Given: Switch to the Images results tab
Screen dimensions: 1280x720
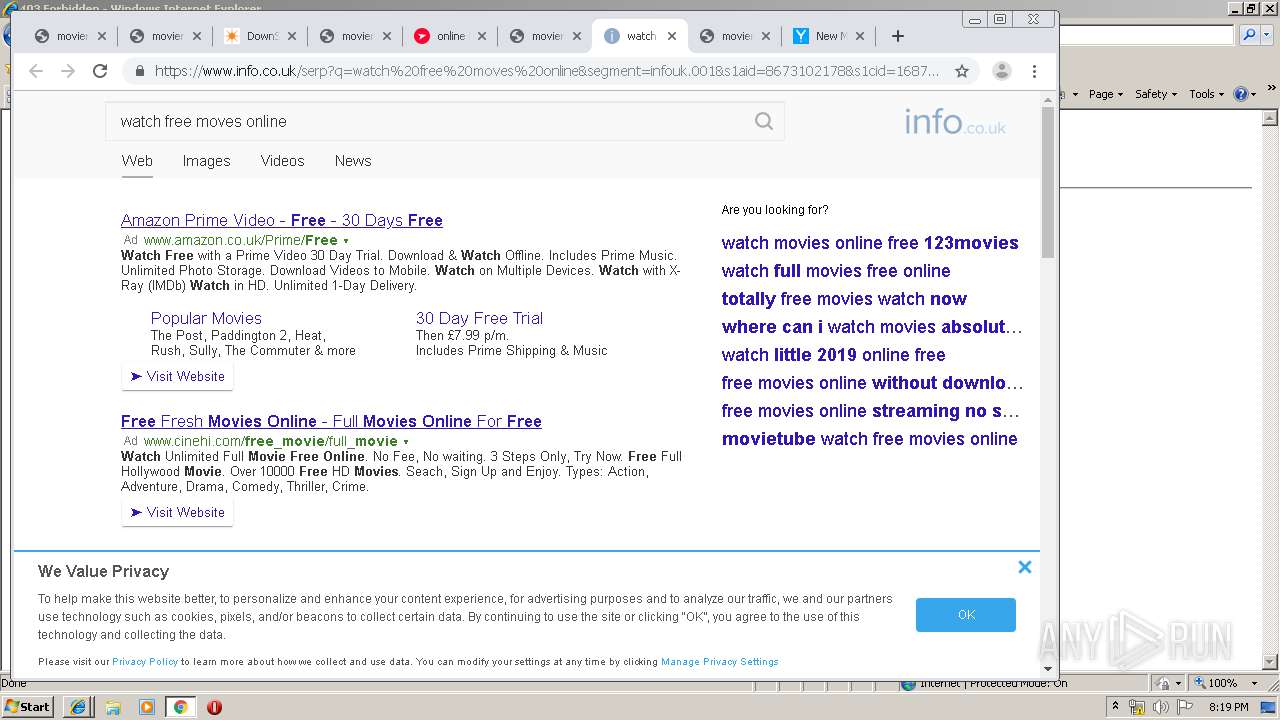Looking at the screenshot, I should coord(206,161).
